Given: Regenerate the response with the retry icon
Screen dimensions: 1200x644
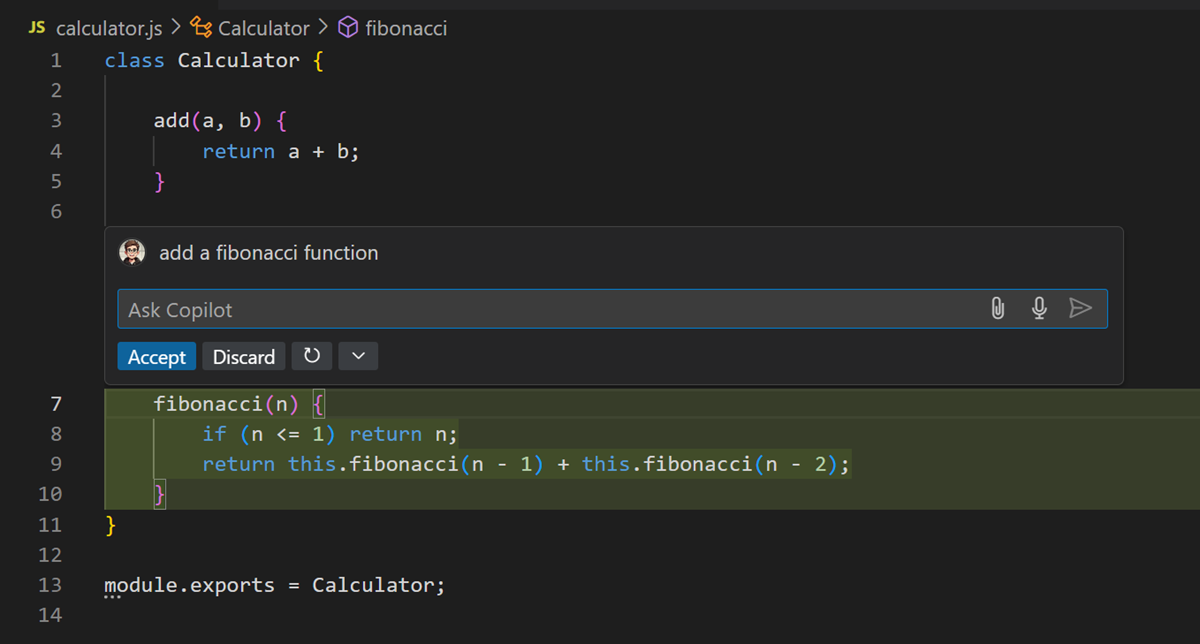Looking at the screenshot, I should [x=311, y=356].
